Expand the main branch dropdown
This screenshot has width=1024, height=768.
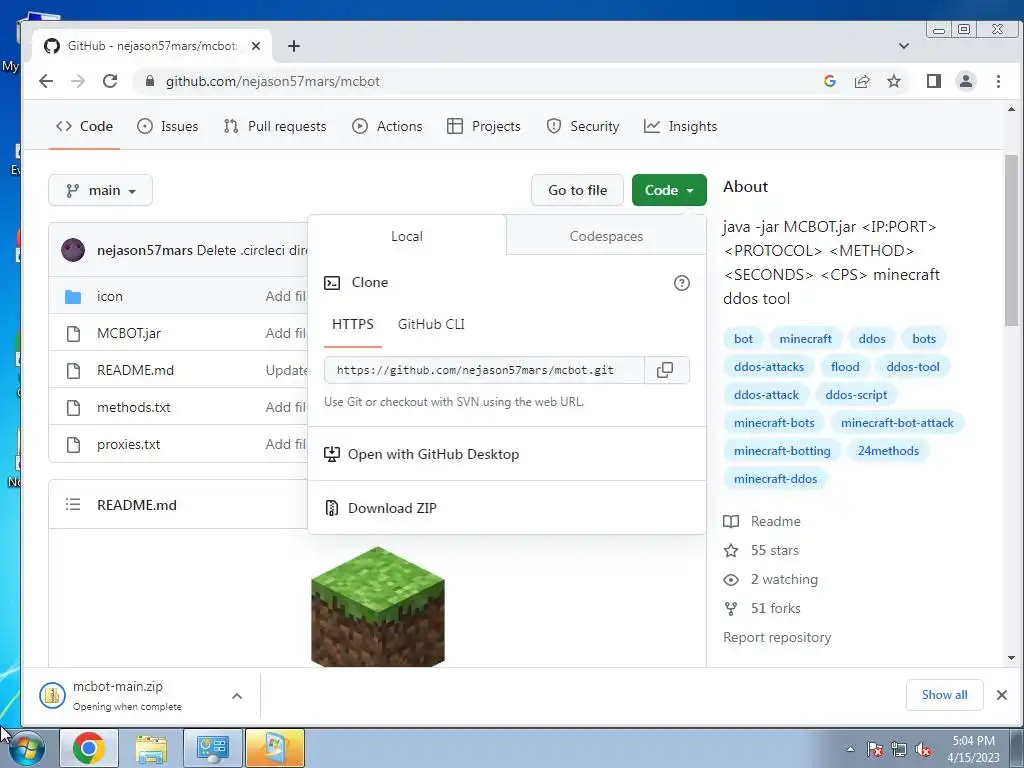101,190
